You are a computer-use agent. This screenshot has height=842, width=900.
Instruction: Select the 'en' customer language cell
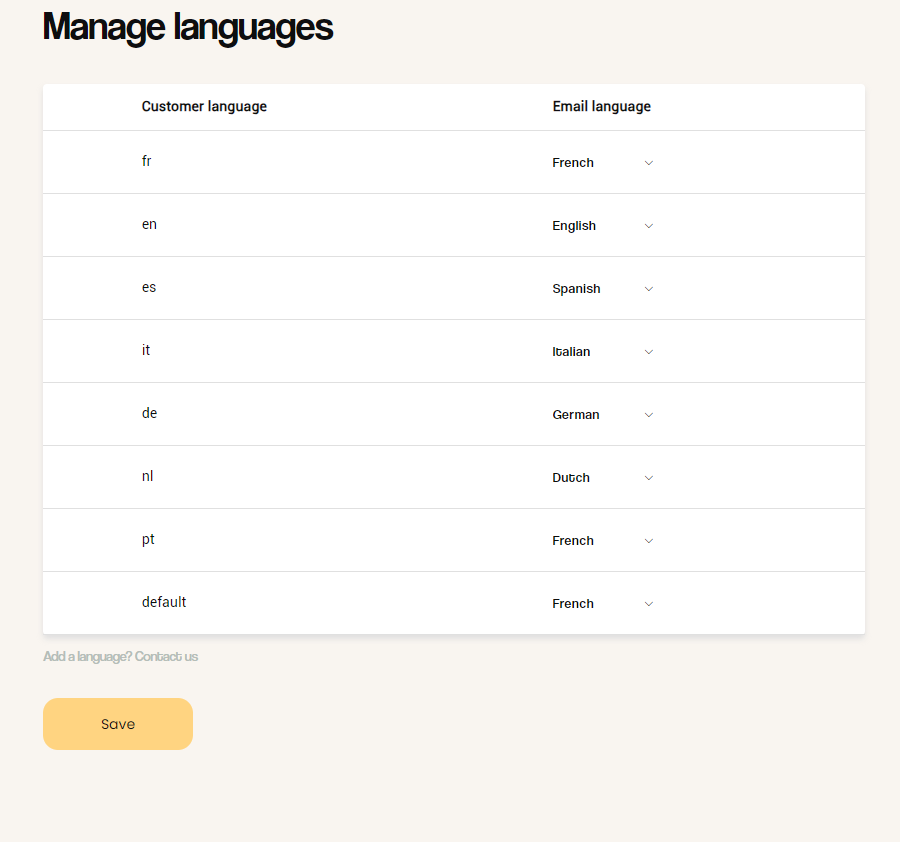pos(149,224)
